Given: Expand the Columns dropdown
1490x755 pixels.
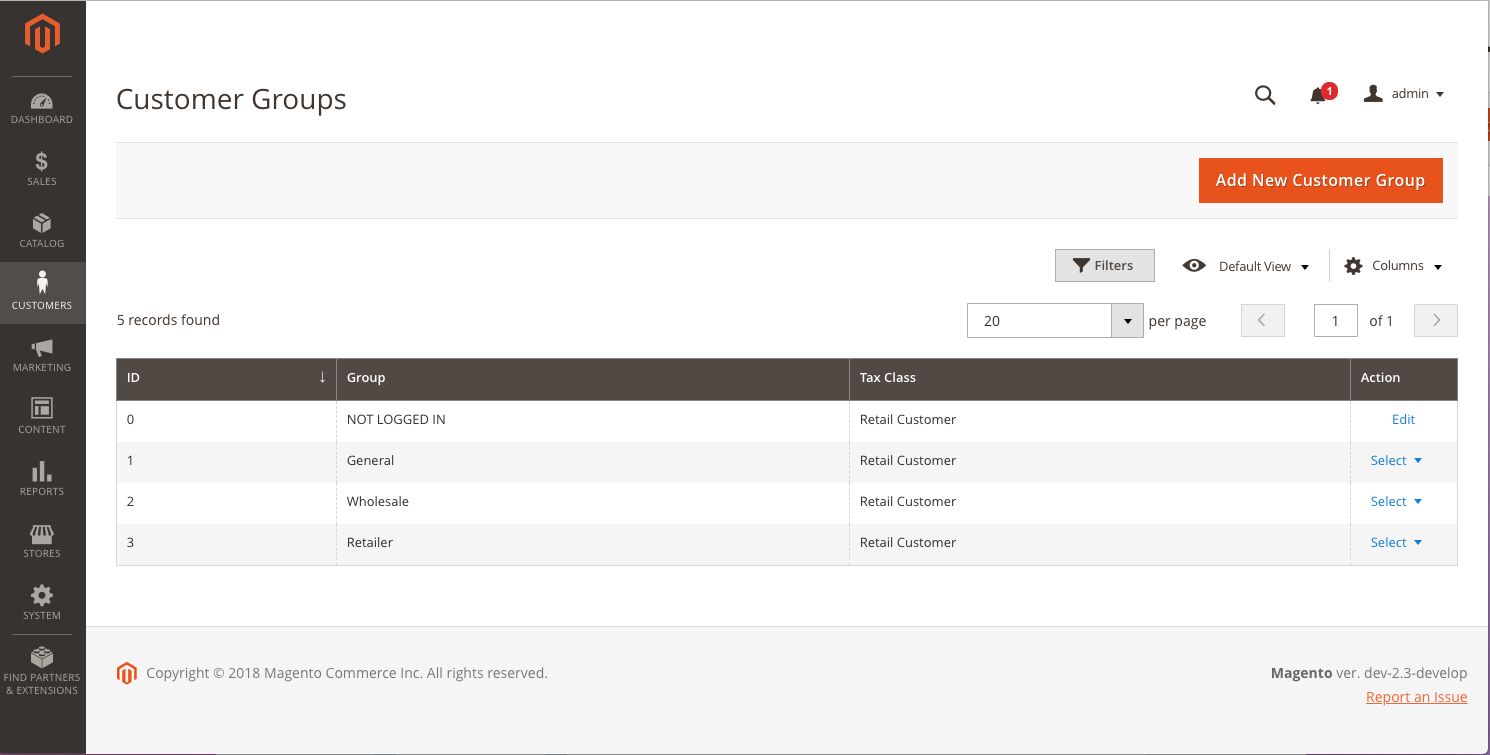Looking at the screenshot, I should [x=1394, y=266].
